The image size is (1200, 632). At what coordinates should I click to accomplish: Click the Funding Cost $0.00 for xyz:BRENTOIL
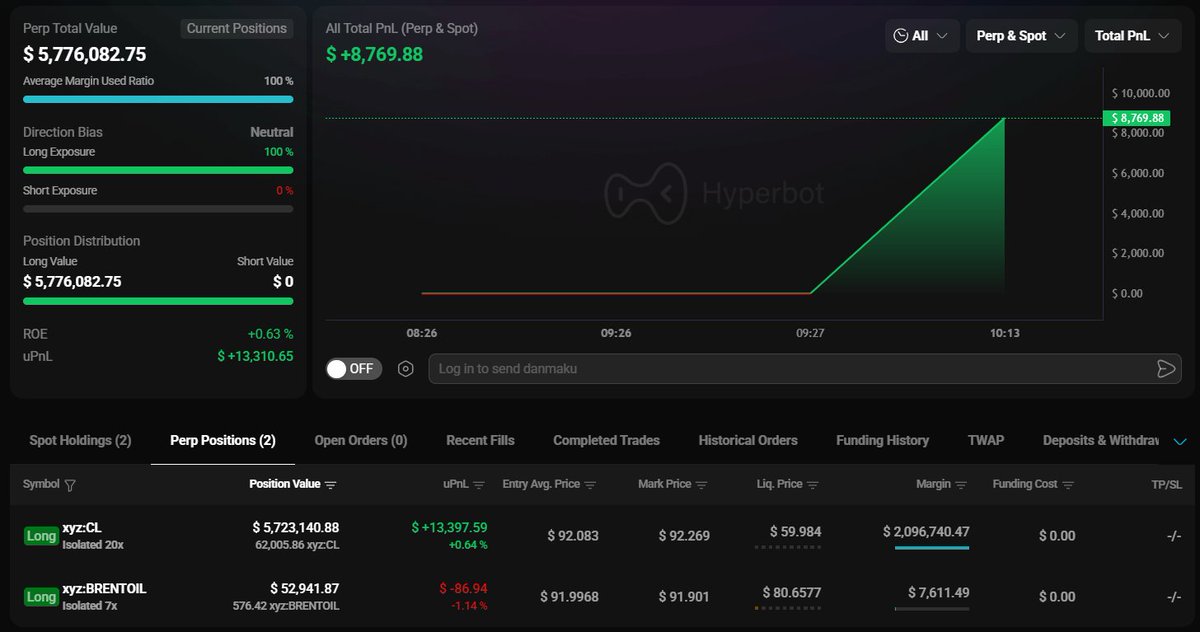tap(1057, 597)
